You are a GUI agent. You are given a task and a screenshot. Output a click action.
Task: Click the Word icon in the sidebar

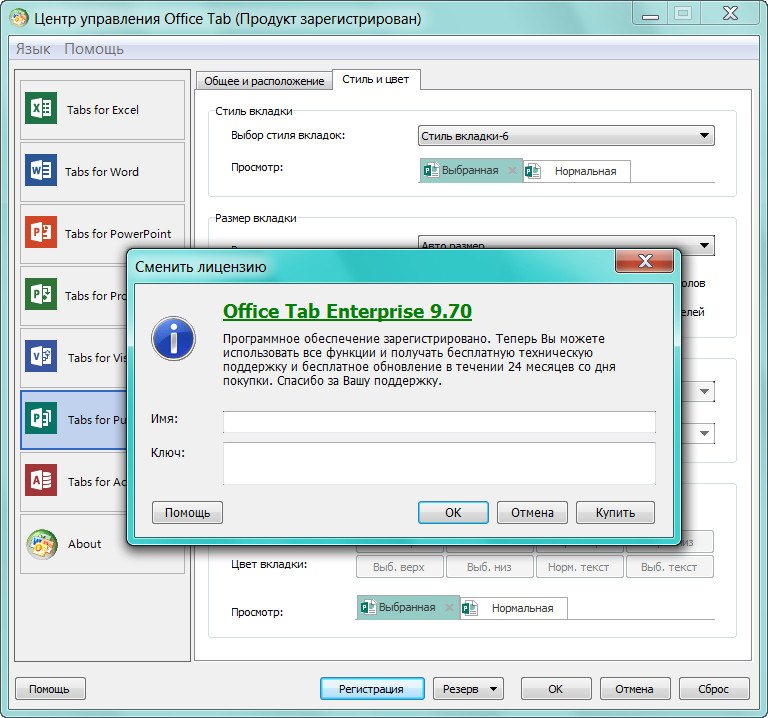coord(41,170)
